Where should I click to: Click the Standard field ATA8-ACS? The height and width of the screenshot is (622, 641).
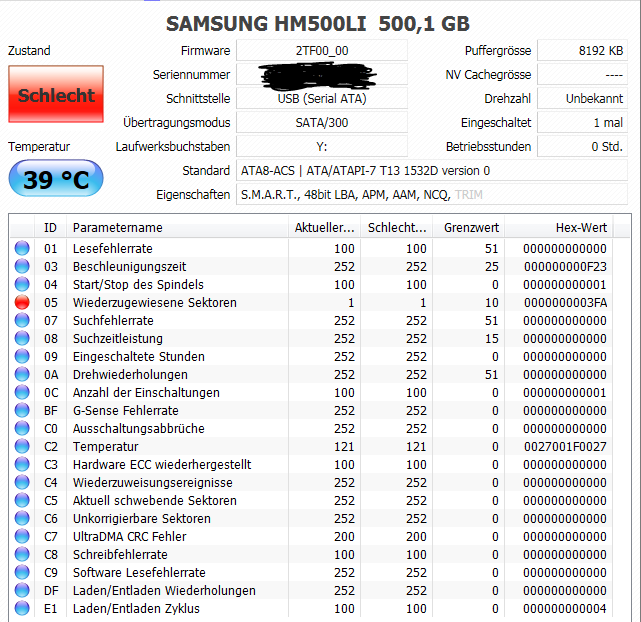432,170
